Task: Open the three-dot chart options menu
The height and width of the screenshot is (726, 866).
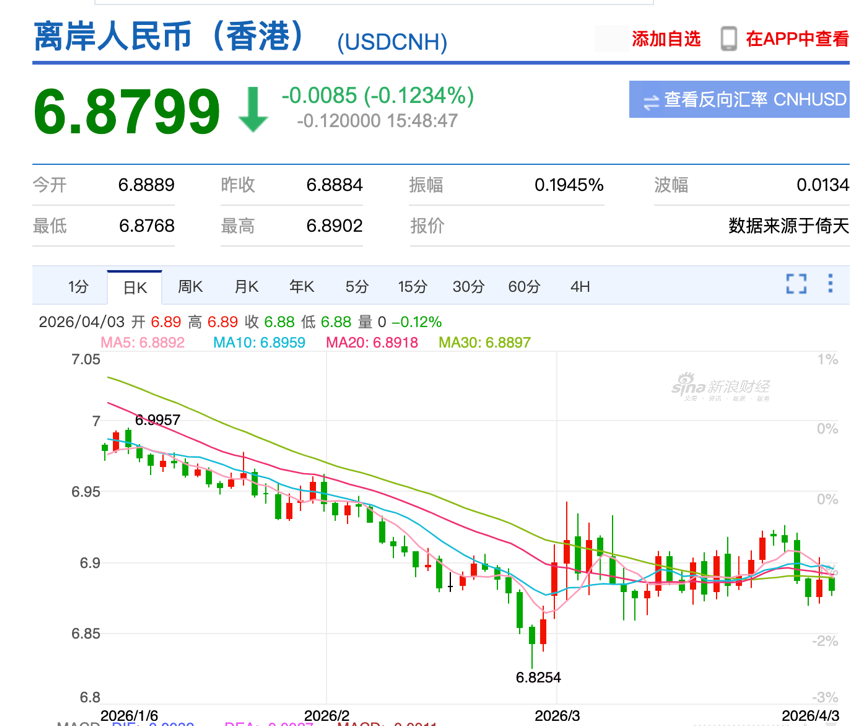Action: [830, 284]
